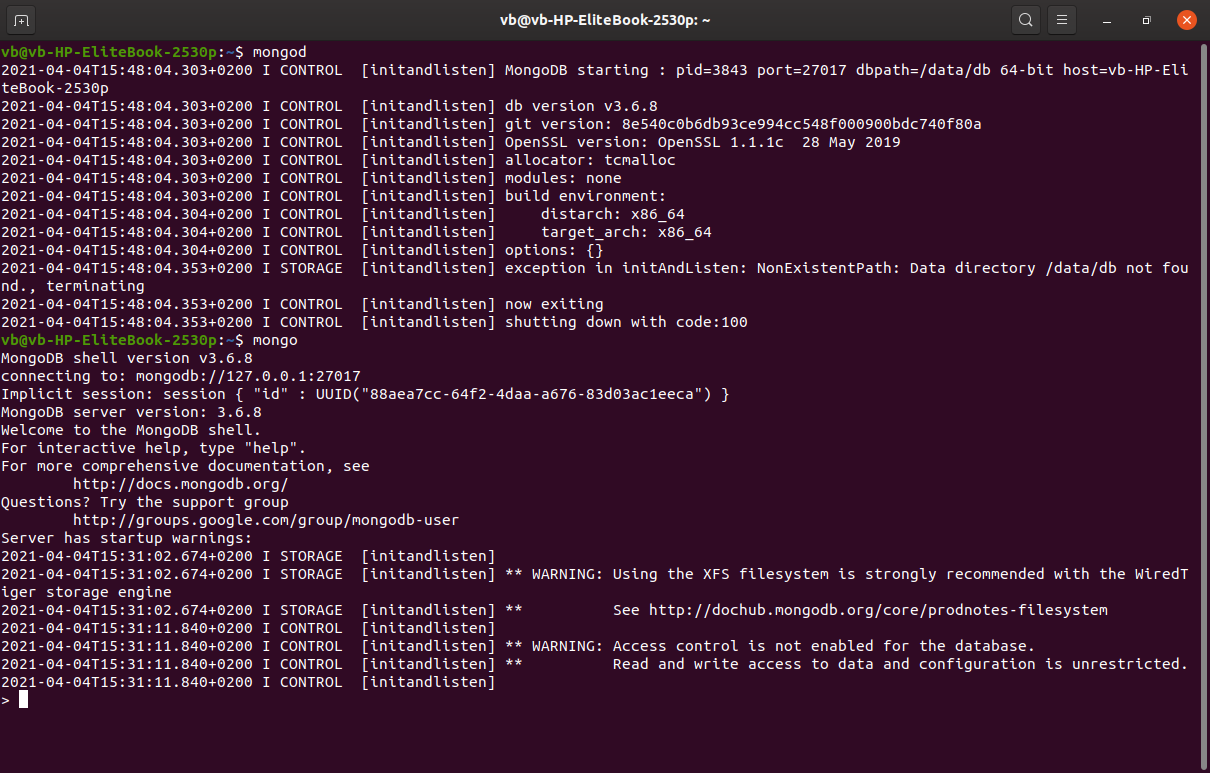Image resolution: width=1210 pixels, height=773 pixels.
Task: Click the text "distarch: x86_64"
Action: click(613, 214)
